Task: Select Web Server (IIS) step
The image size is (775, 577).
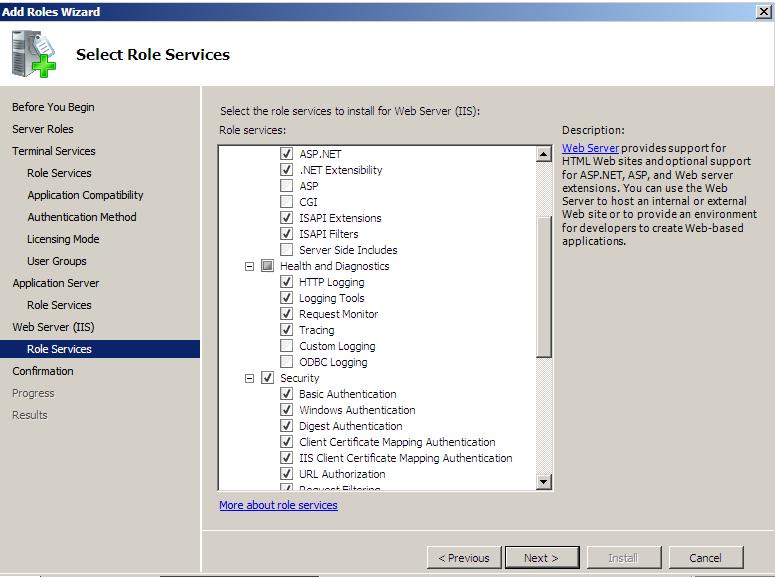Action: (x=53, y=327)
